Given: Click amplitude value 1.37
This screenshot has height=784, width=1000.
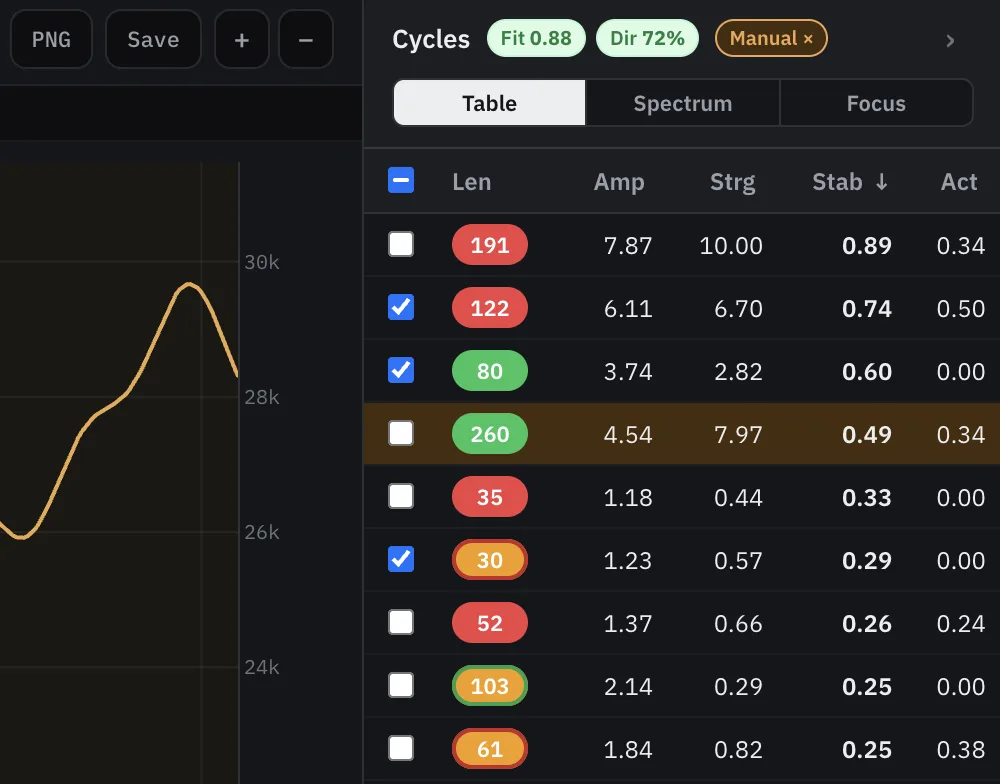Looking at the screenshot, I should click(x=628, y=624).
